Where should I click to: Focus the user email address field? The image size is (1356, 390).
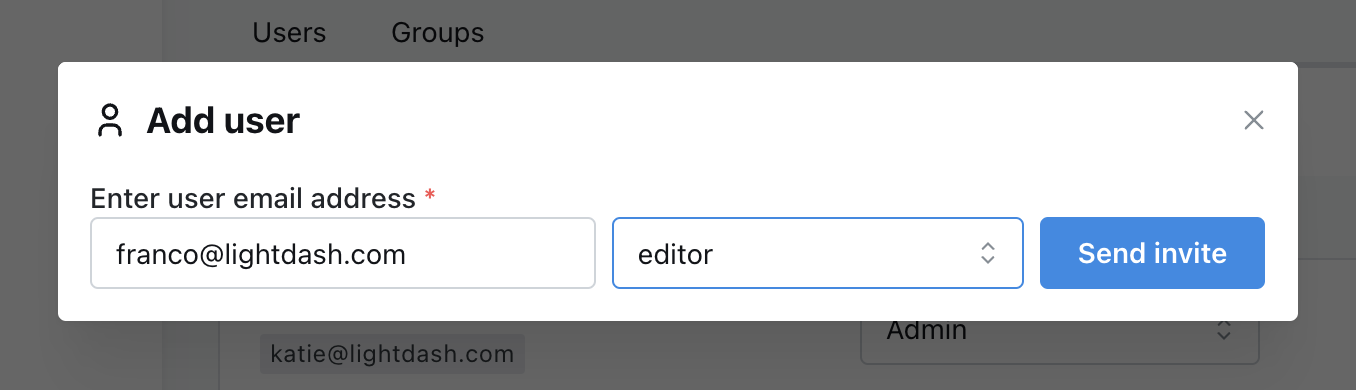(343, 254)
